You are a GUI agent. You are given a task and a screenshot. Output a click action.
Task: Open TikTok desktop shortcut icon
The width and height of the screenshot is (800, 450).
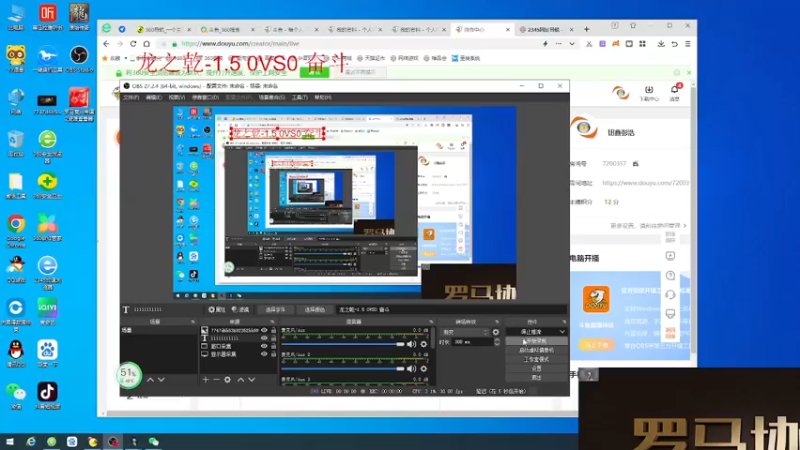tap(47, 396)
